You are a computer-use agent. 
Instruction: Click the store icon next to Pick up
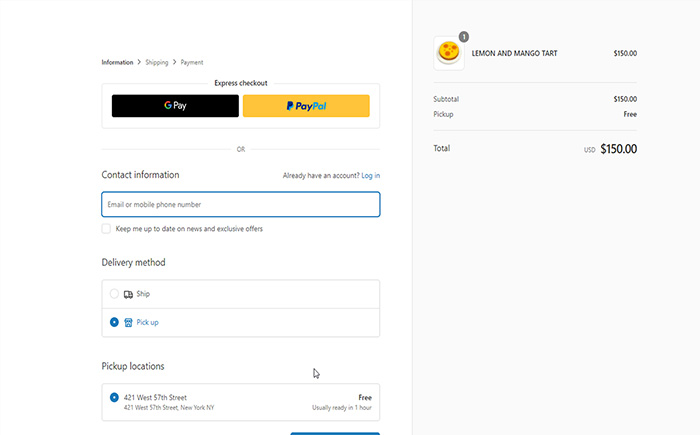(x=128, y=322)
